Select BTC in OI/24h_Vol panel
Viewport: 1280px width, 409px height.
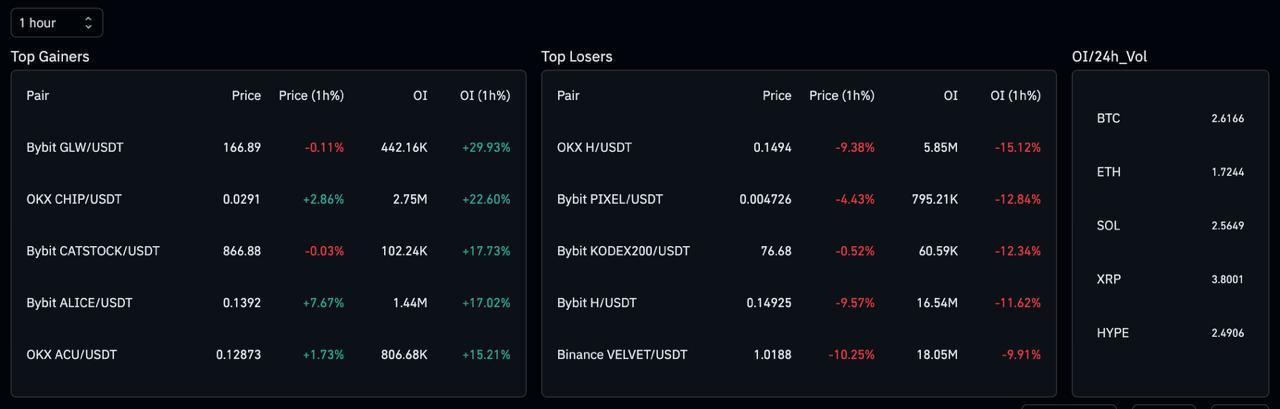coord(1170,118)
